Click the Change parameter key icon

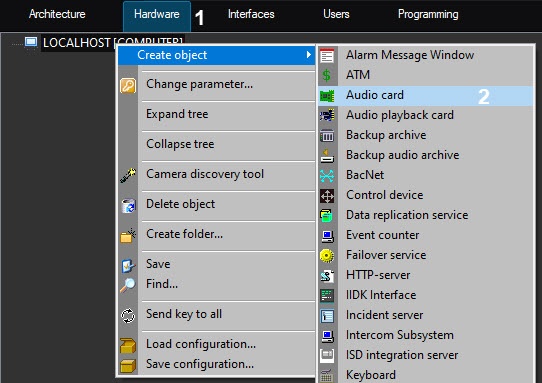pyautogui.click(x=128, y=85)
